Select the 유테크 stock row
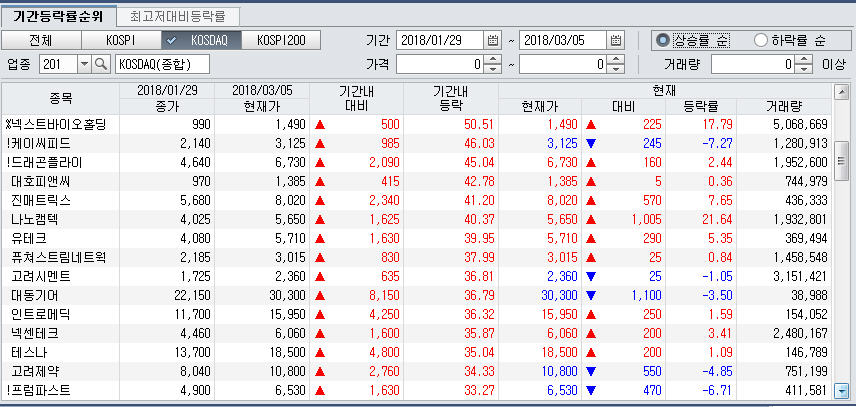 click(417, 238)
